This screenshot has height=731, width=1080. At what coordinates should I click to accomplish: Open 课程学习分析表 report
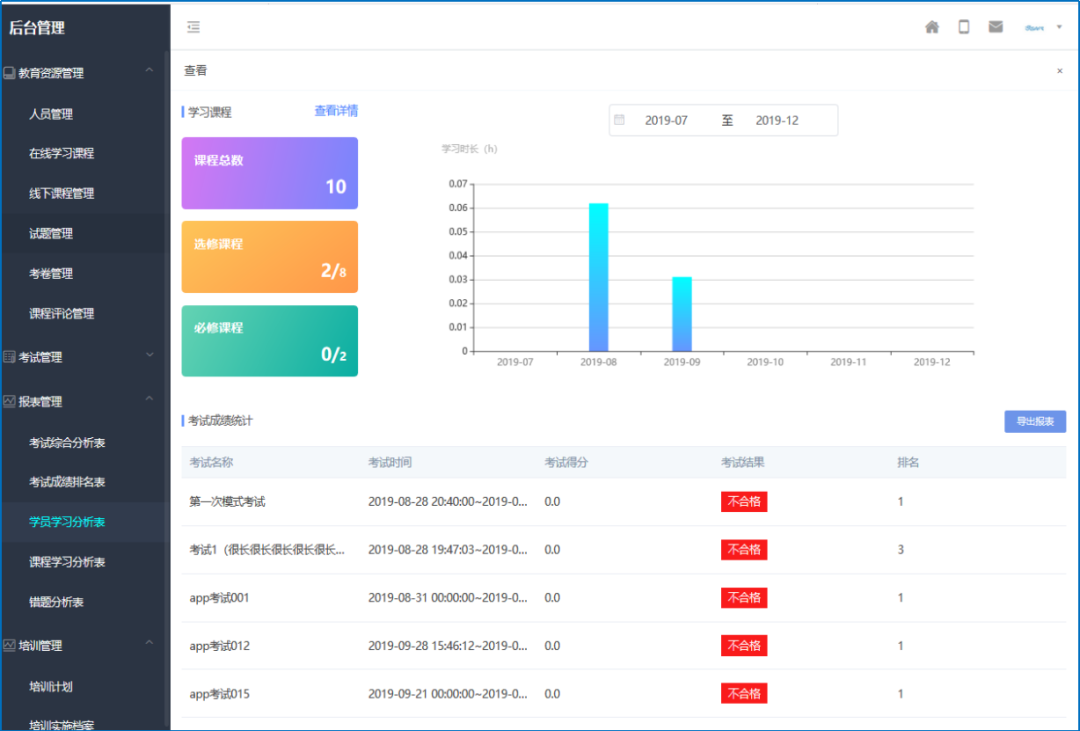pos(67,562)
